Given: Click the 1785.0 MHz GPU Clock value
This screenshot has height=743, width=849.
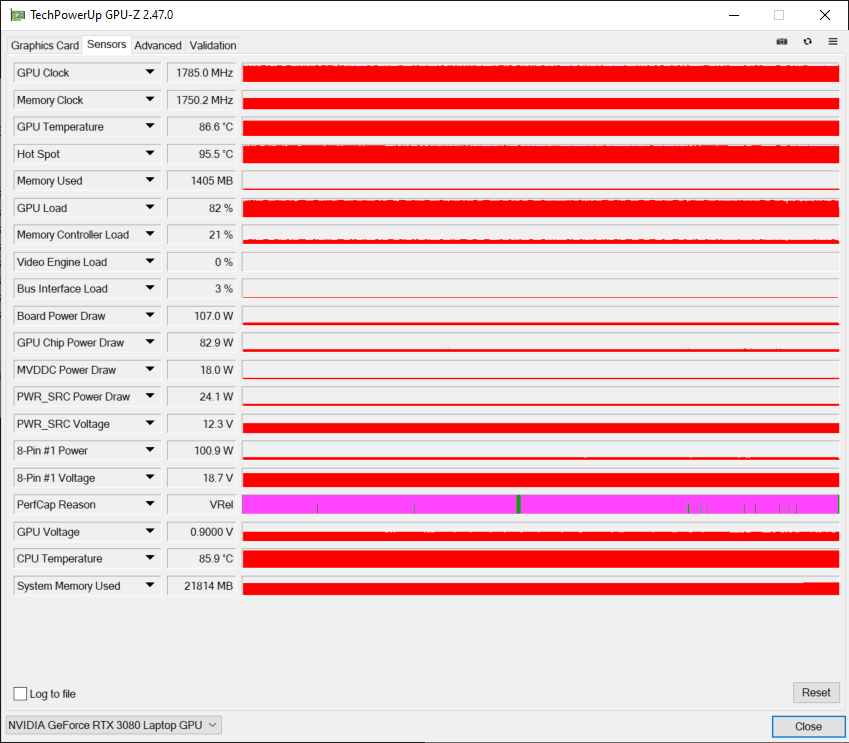Looking at the screenshot, I should coord(202,73).
